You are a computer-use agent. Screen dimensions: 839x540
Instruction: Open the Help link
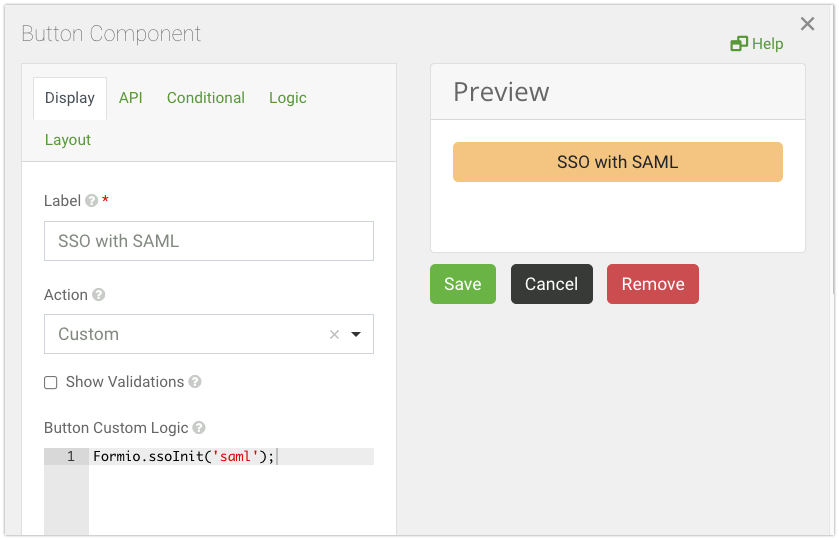tap(757, 44)
